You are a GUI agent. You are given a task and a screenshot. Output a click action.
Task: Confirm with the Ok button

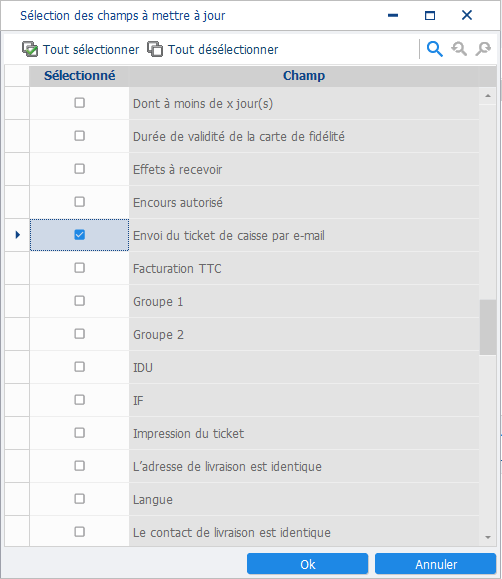point(307,564)
